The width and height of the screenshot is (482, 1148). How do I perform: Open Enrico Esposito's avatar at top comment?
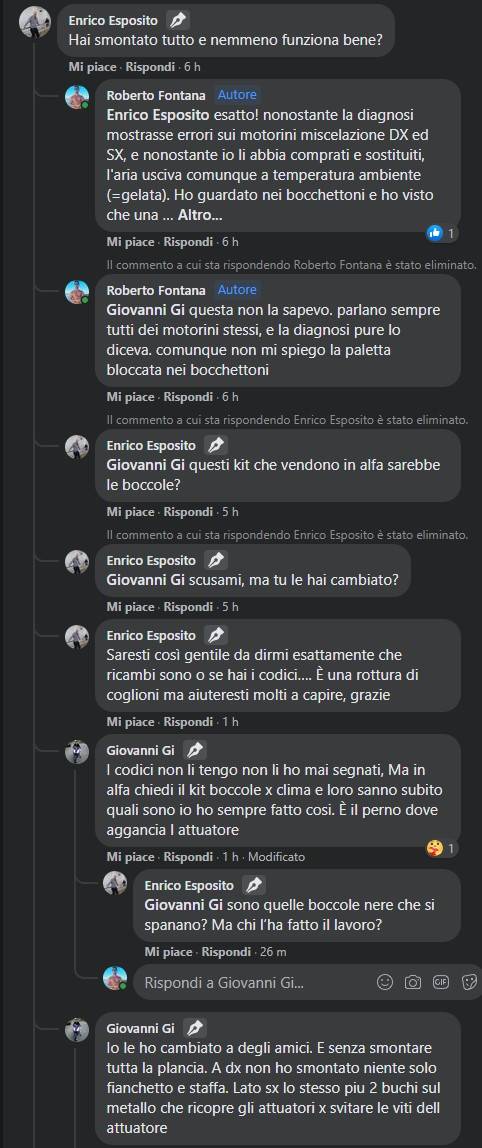pyautogui.click(x=34, y=24)
